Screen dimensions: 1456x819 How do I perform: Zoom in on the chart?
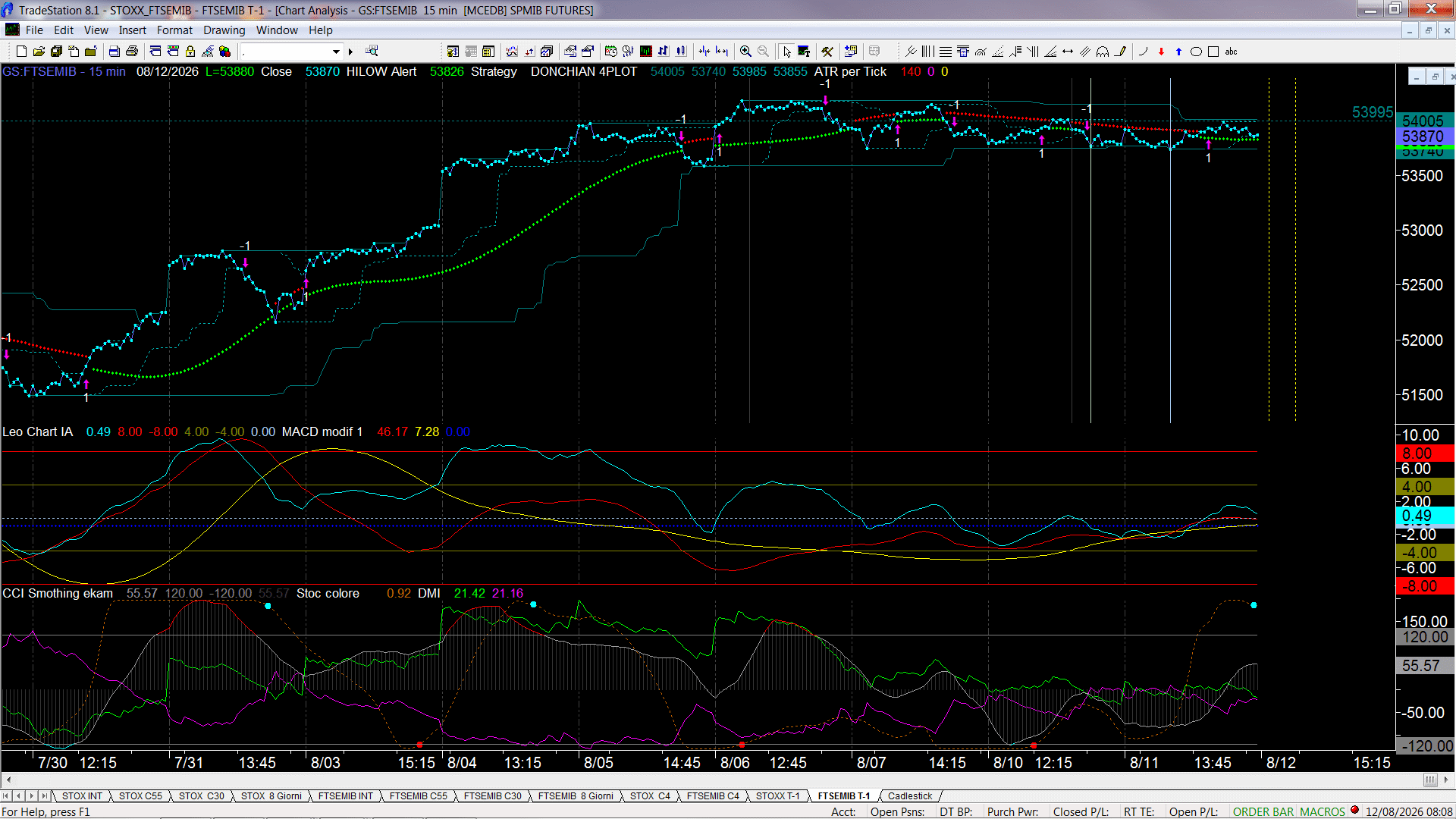point(746,52)
